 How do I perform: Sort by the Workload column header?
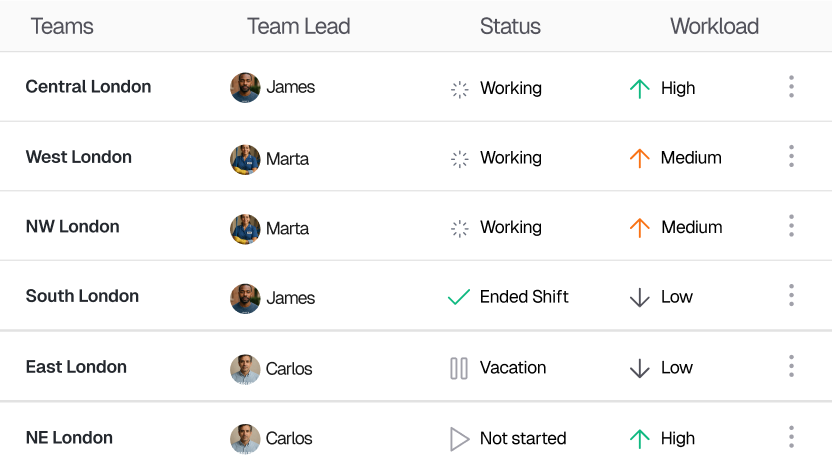(714, 26)
